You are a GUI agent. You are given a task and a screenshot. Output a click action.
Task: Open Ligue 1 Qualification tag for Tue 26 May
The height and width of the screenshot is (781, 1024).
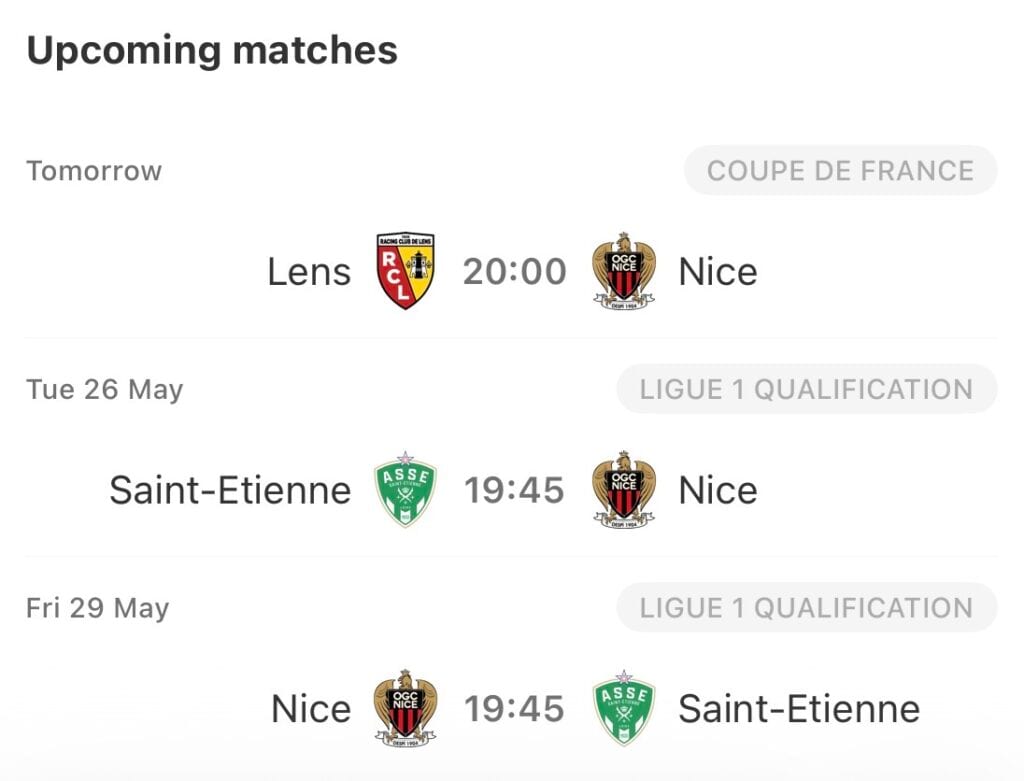click(x=807, y=389)
